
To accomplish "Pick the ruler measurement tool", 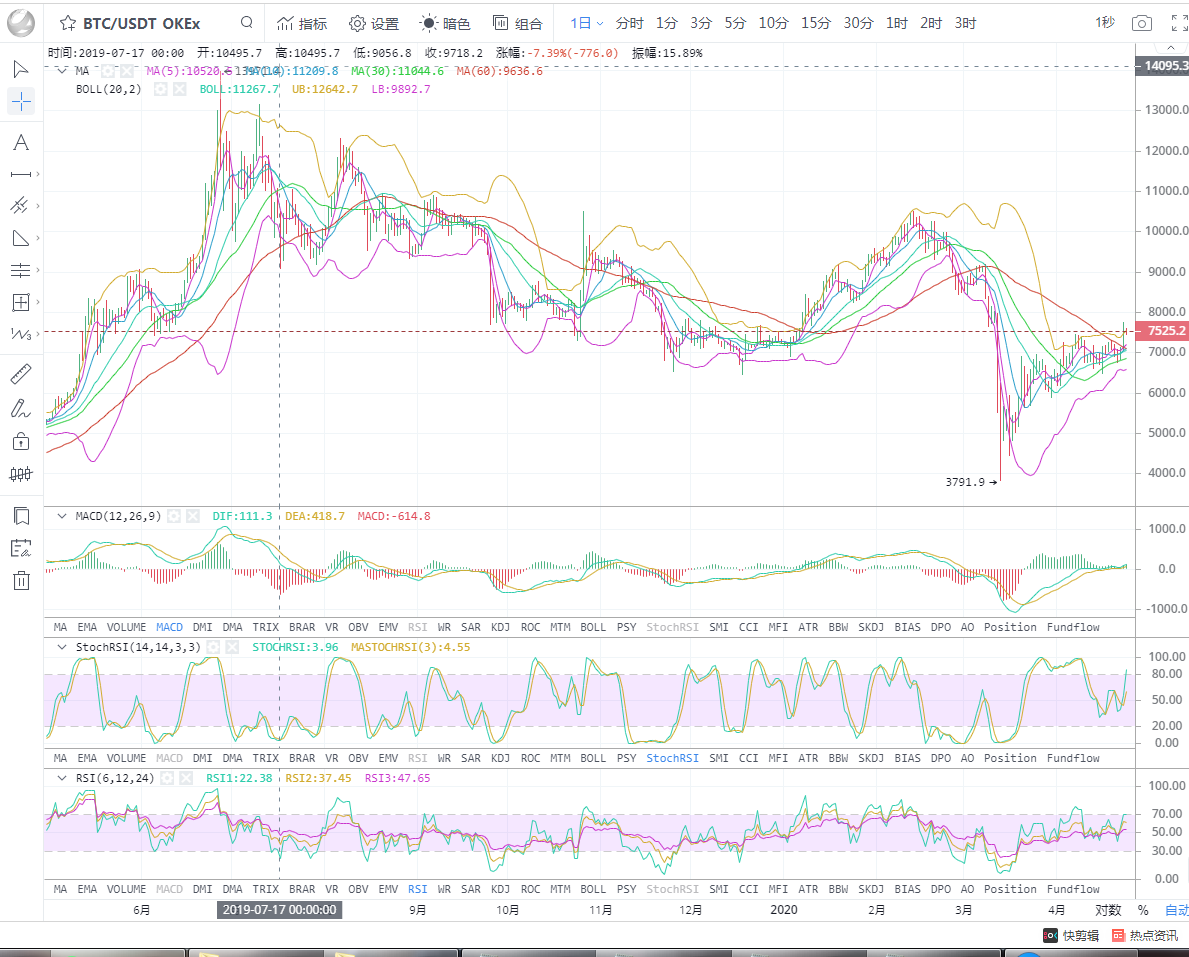I will (x=21, y=375).
